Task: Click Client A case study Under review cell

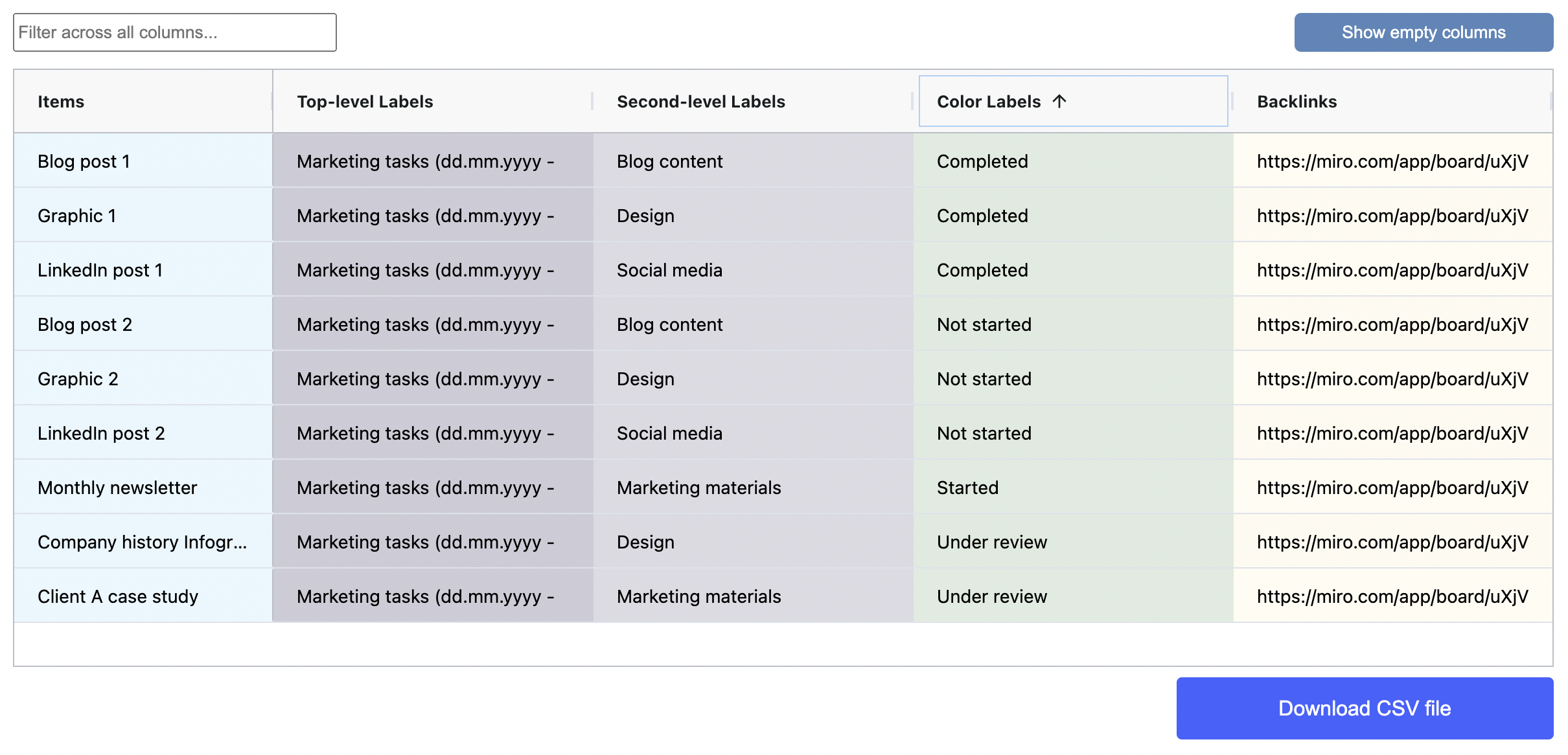Action: (991, 596)
